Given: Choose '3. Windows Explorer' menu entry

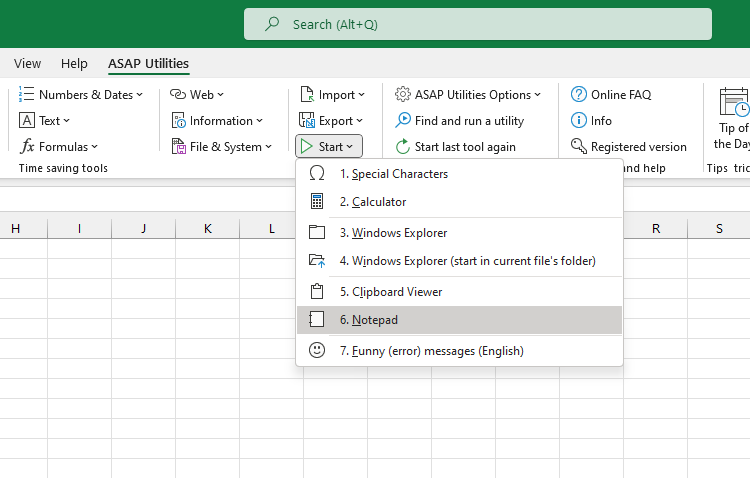Looking at the screenshot, I should [x=459, y=233].
